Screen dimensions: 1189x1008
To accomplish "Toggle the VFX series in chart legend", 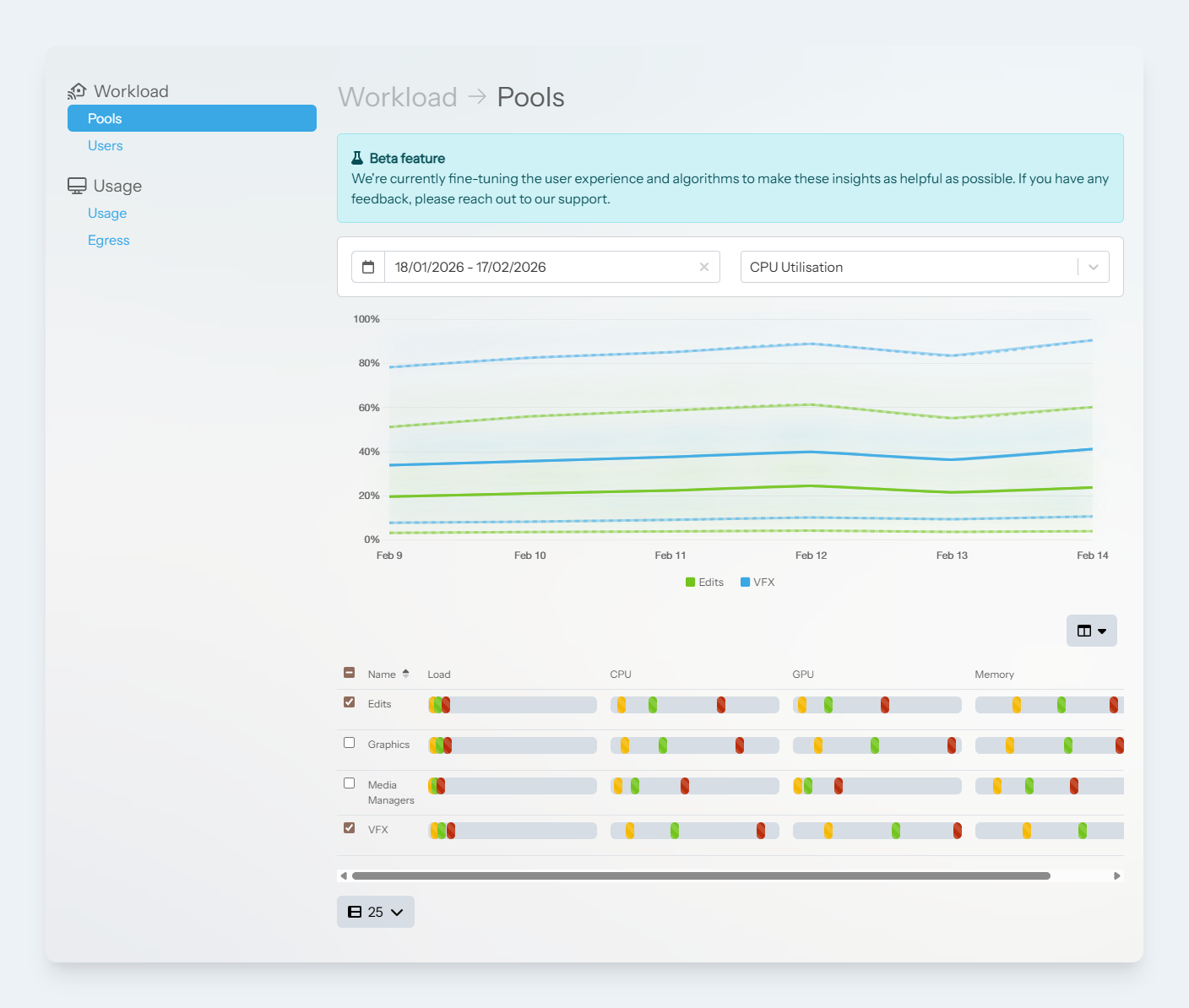I will (757, 583).
